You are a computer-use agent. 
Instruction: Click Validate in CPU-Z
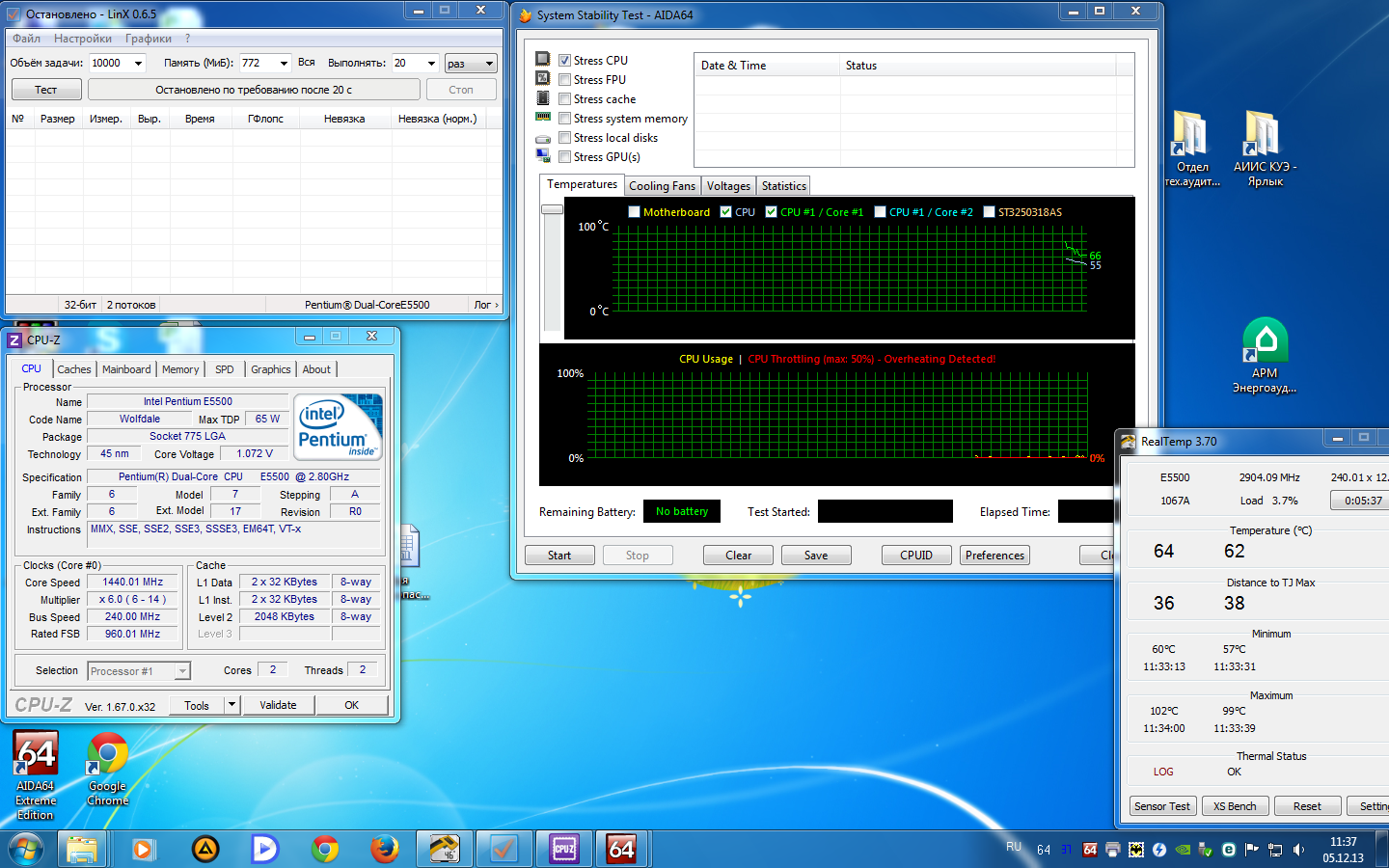coord(278,705)
